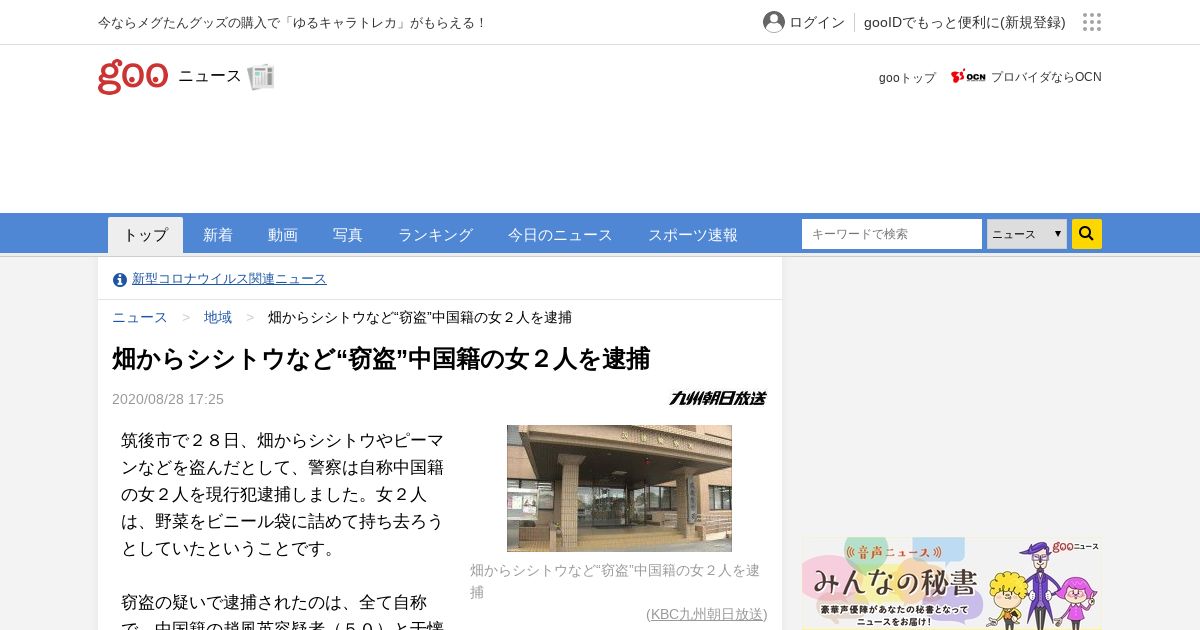This screenshot has height=630, width=1200.
Task: Click the yellow magnifier search button
Action: 1087,234
